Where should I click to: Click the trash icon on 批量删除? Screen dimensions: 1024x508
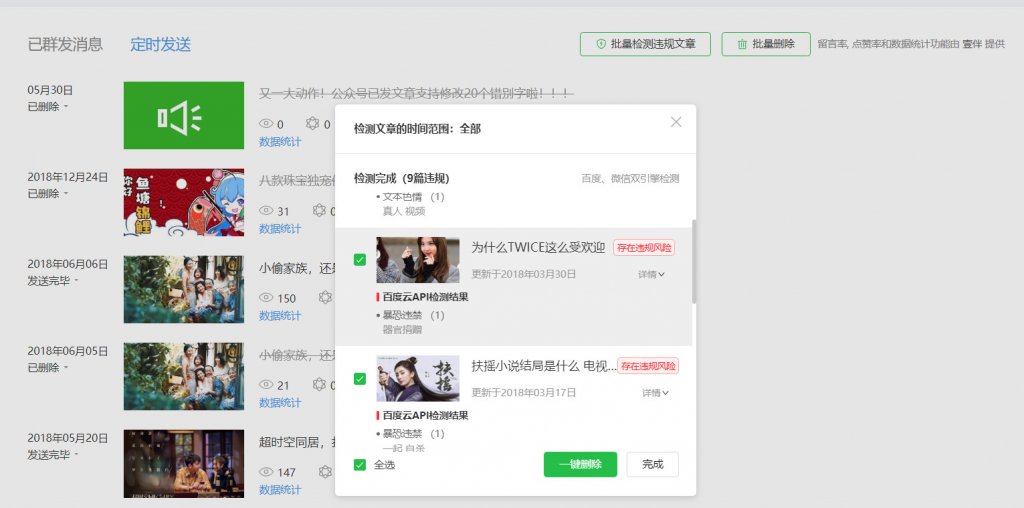[x=742, y=44]
